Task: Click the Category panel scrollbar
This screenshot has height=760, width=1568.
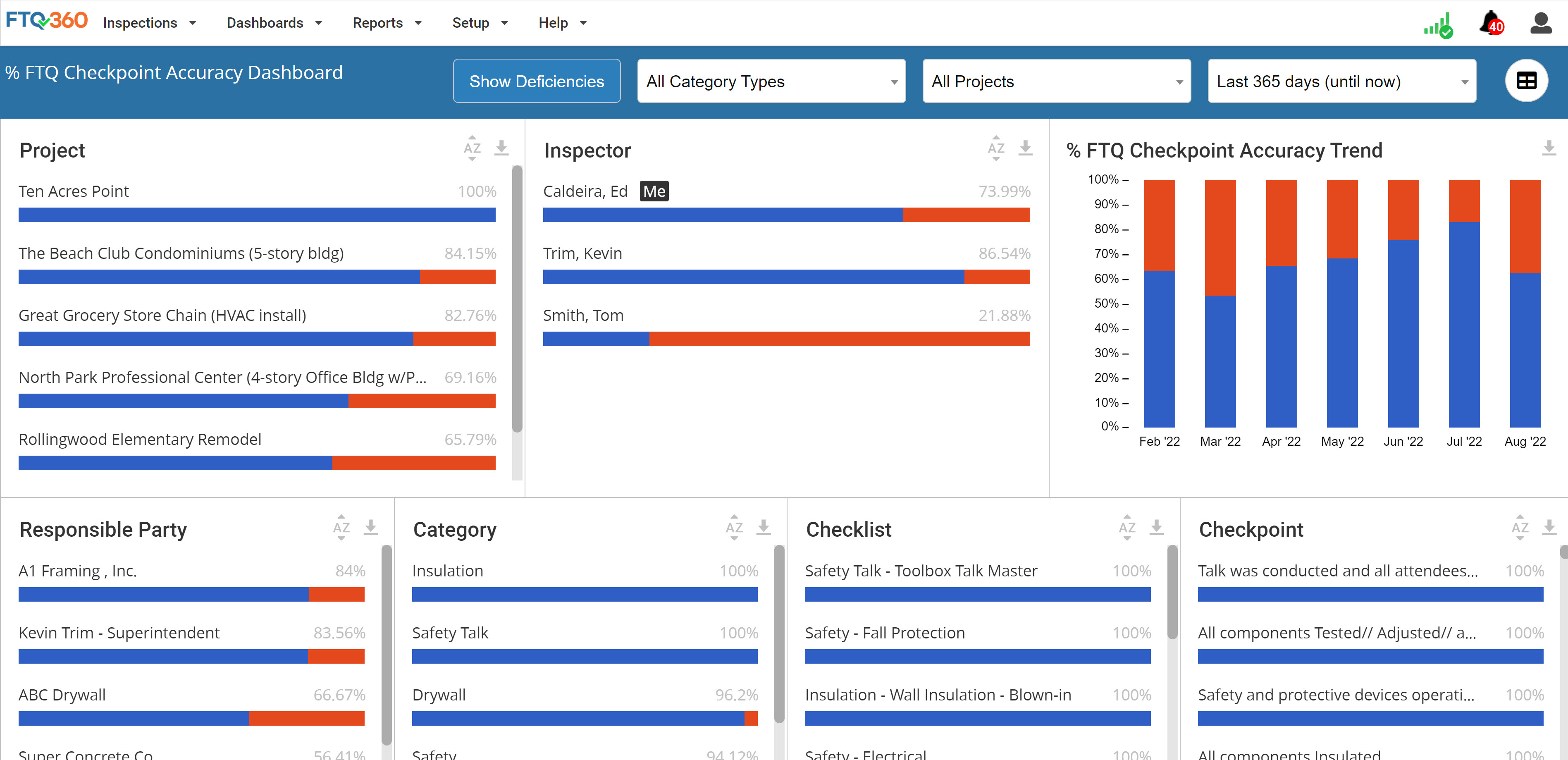Action: pos(779,633)
